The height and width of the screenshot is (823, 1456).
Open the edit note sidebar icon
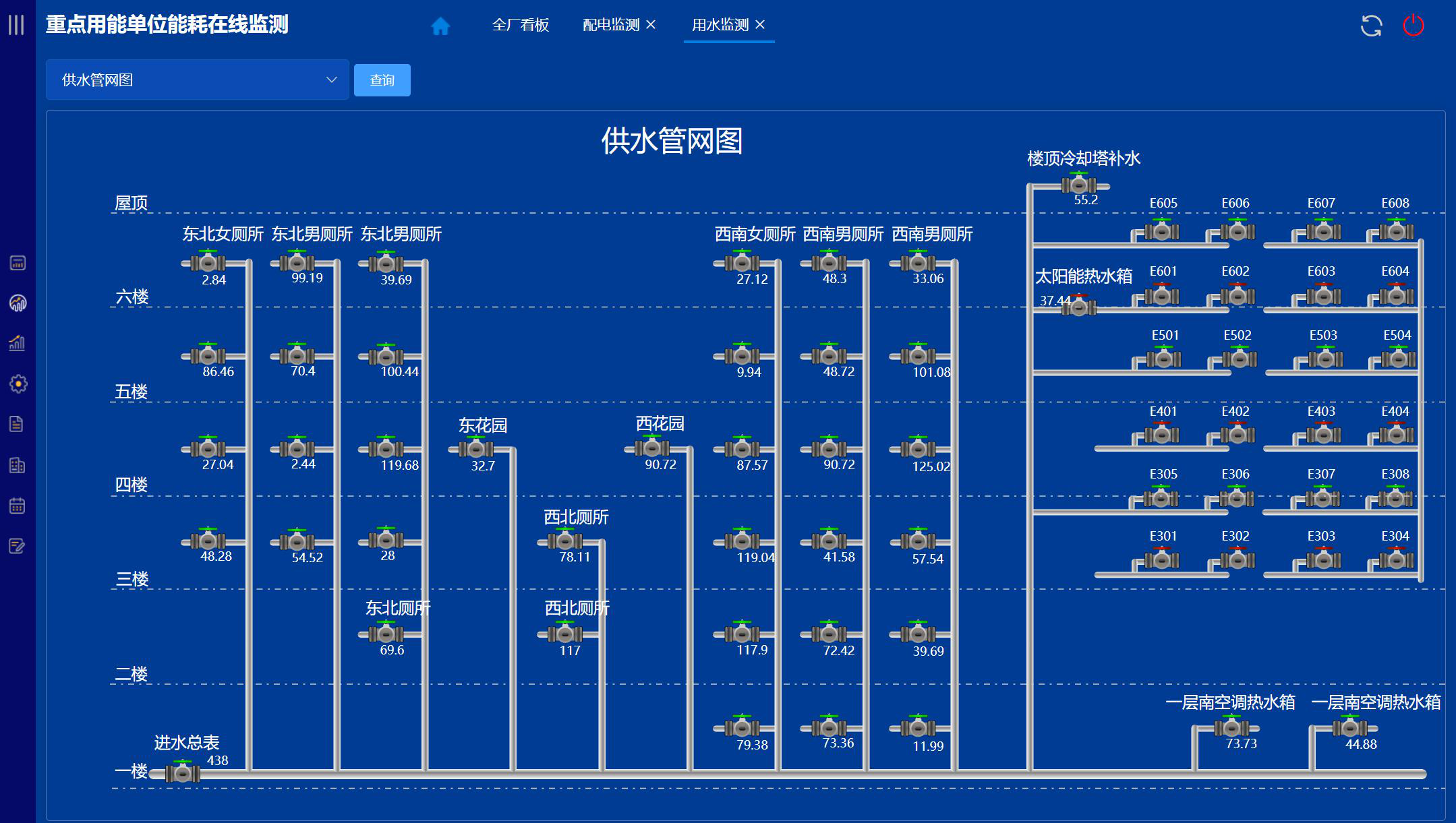click(x=18, y=546)
